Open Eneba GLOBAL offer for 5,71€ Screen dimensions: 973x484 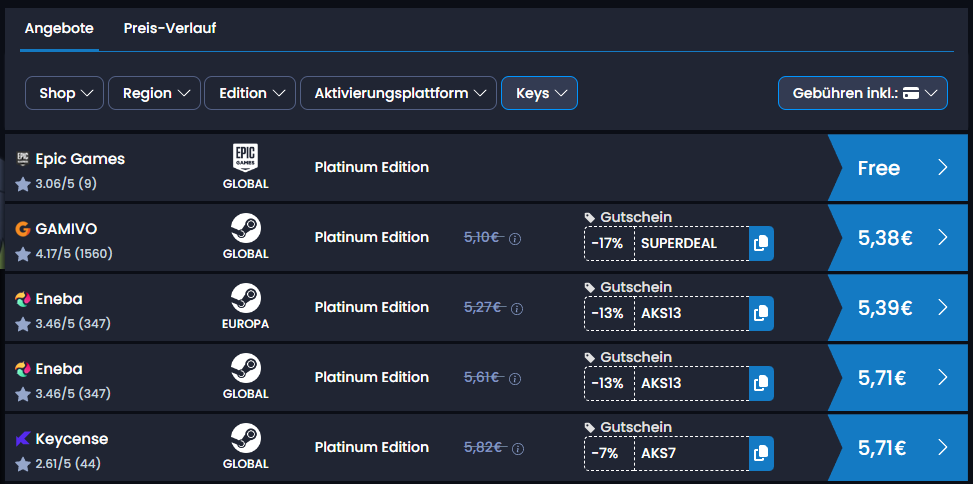[897, 378]
